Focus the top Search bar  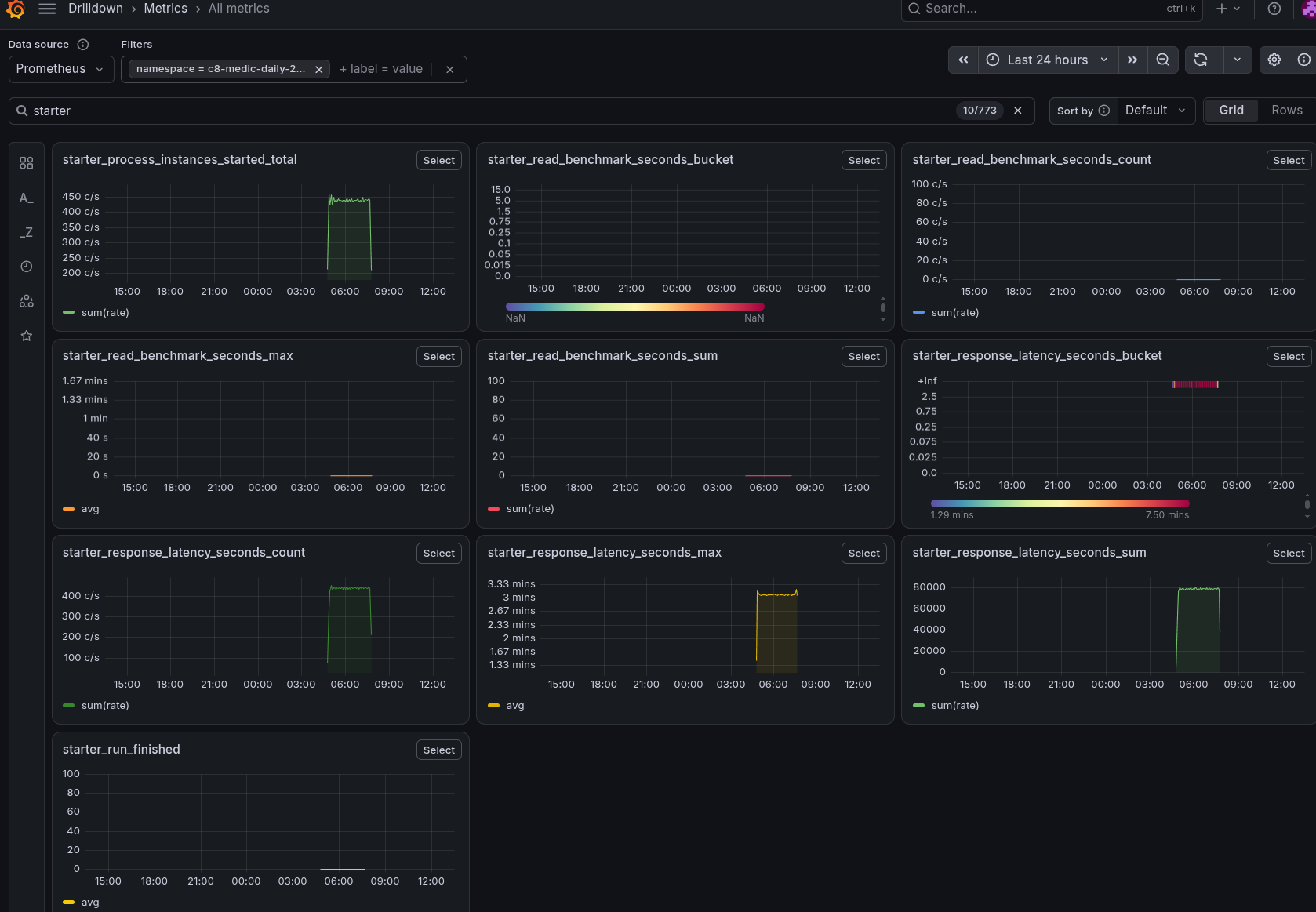coord(1052,9)
